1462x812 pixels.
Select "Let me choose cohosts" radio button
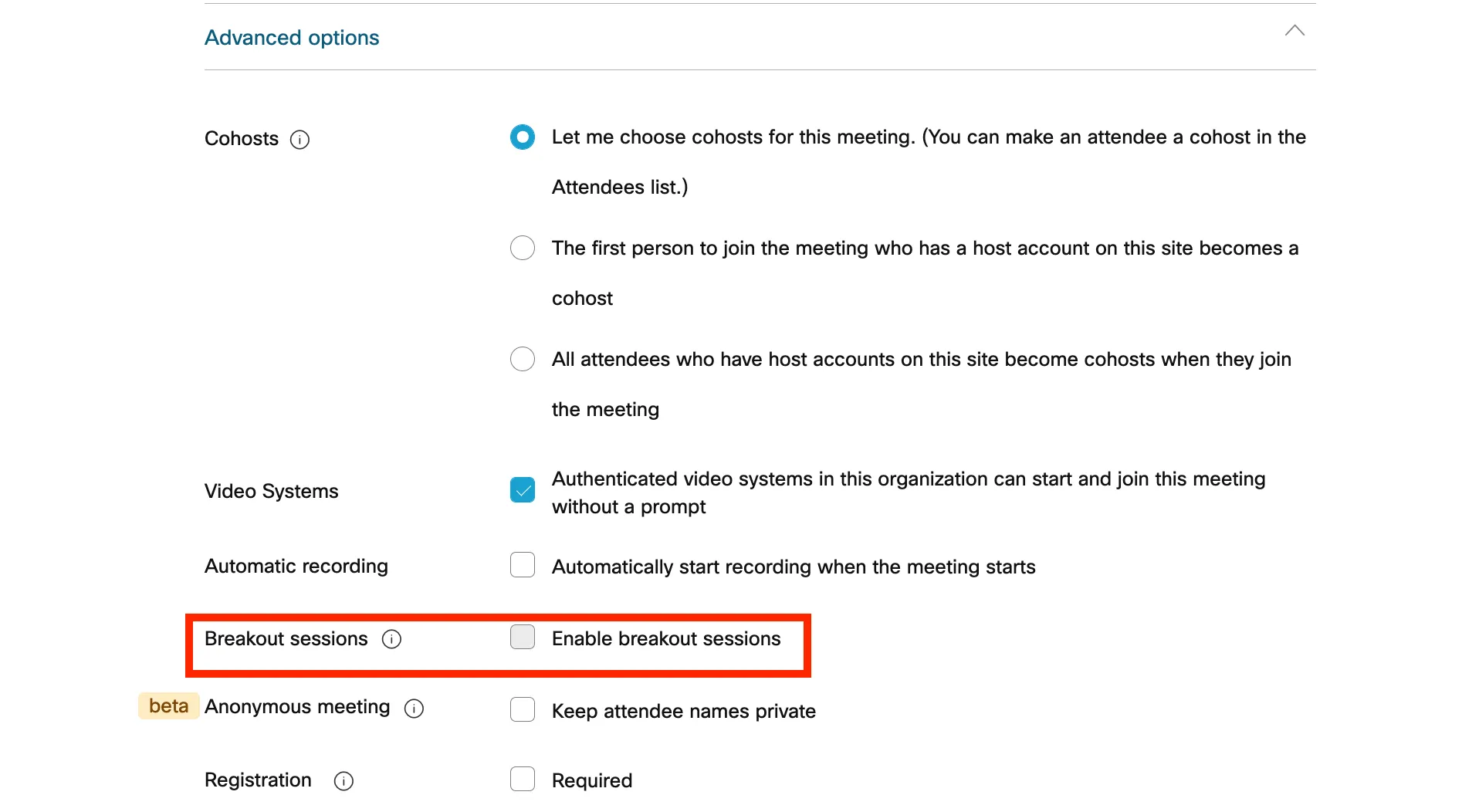click(523, 137)
